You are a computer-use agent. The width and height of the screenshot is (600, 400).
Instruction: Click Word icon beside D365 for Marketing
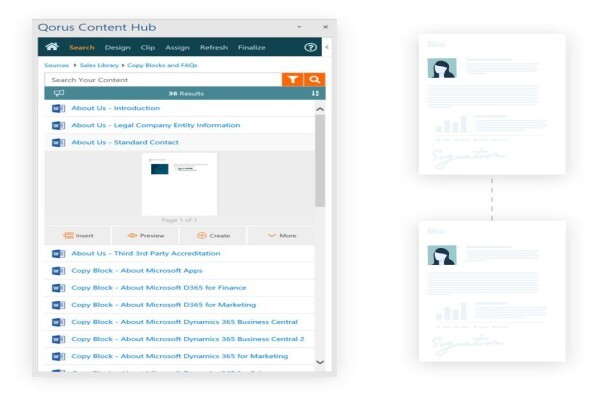[58, 305]
